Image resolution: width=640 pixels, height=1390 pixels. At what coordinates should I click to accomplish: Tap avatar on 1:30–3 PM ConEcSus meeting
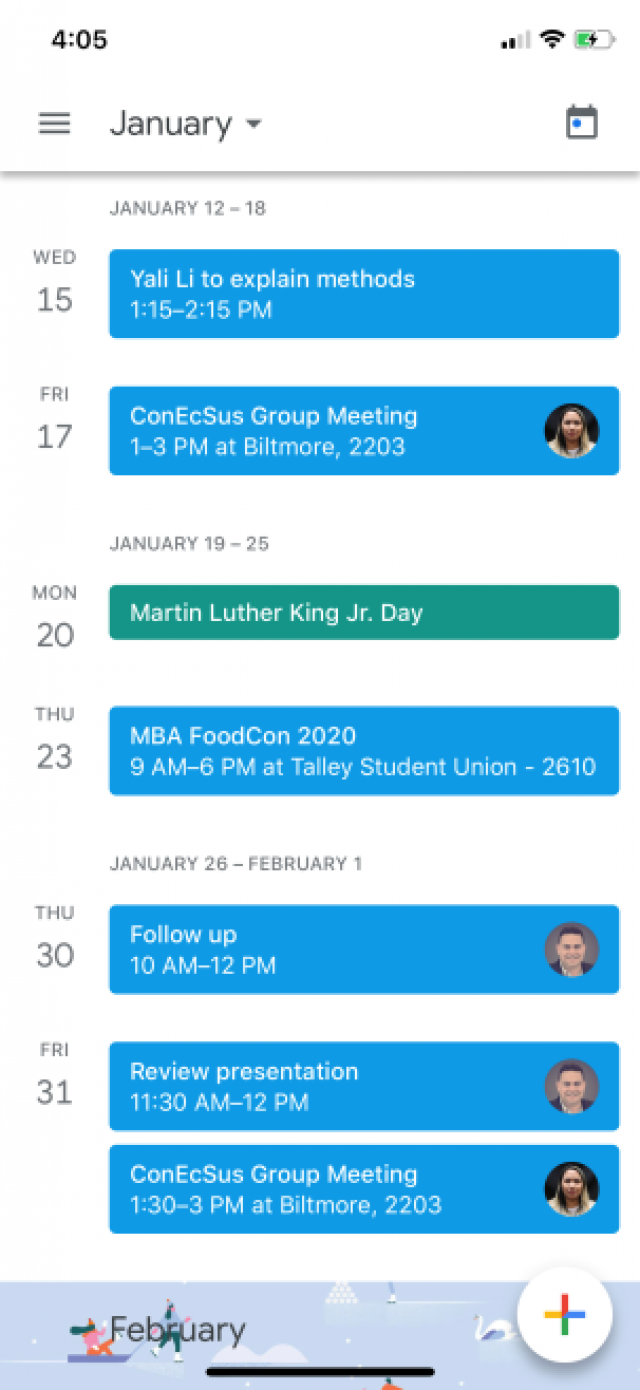click(x=572, y=1189)
